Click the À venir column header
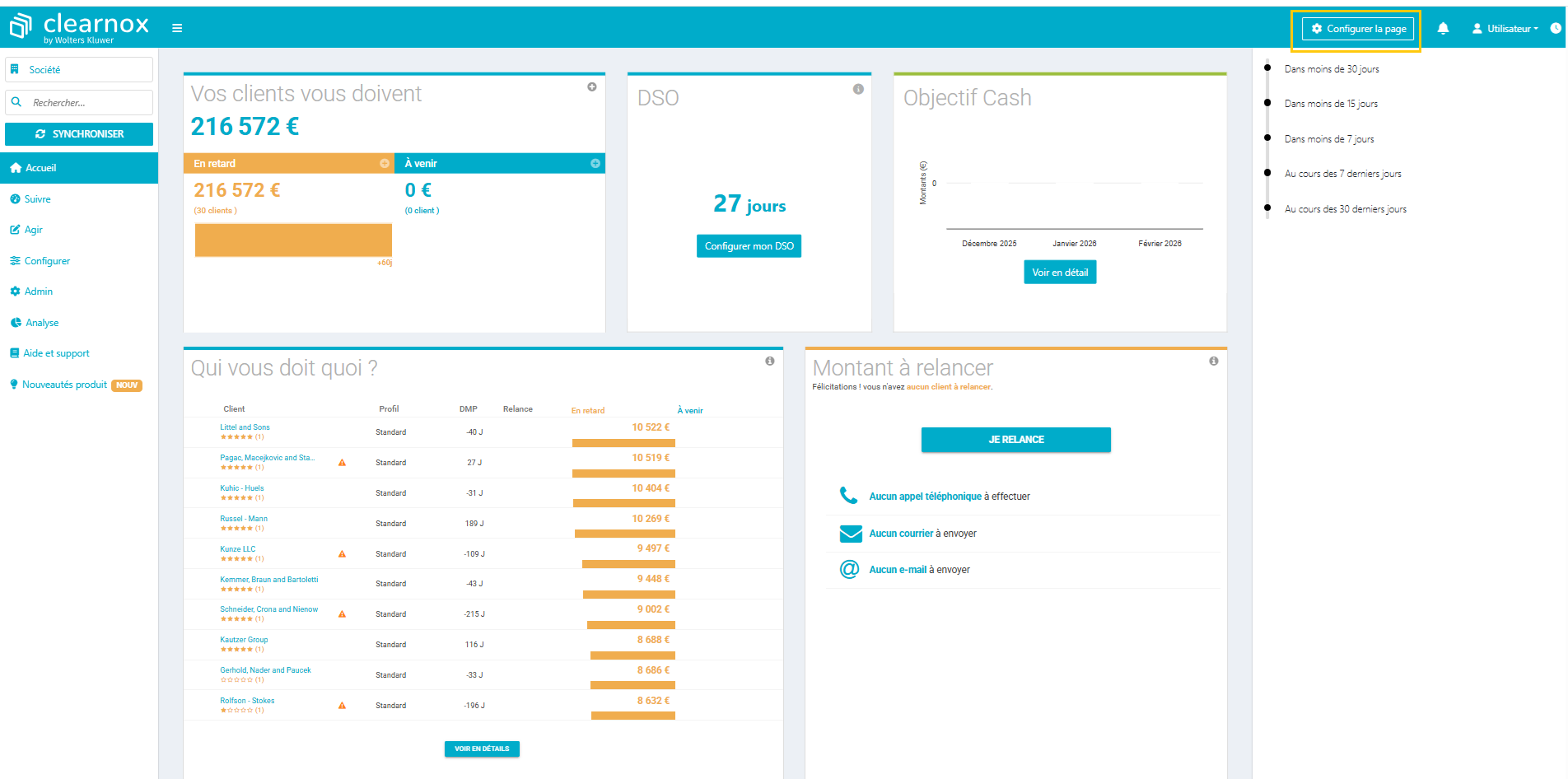Viewport: 1568px width, 779px height. [x=690, y=411]
